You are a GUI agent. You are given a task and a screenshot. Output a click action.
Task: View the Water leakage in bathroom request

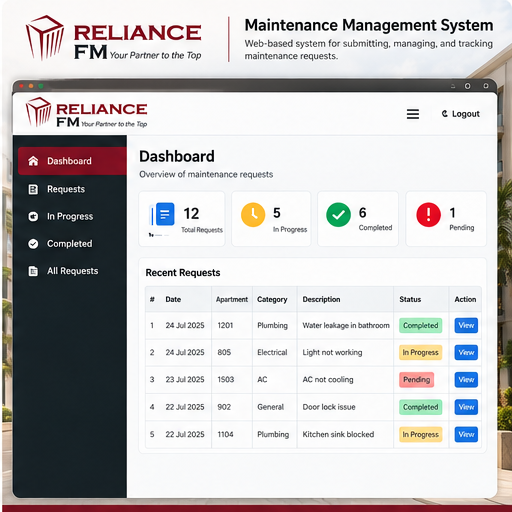click(466, 325)
